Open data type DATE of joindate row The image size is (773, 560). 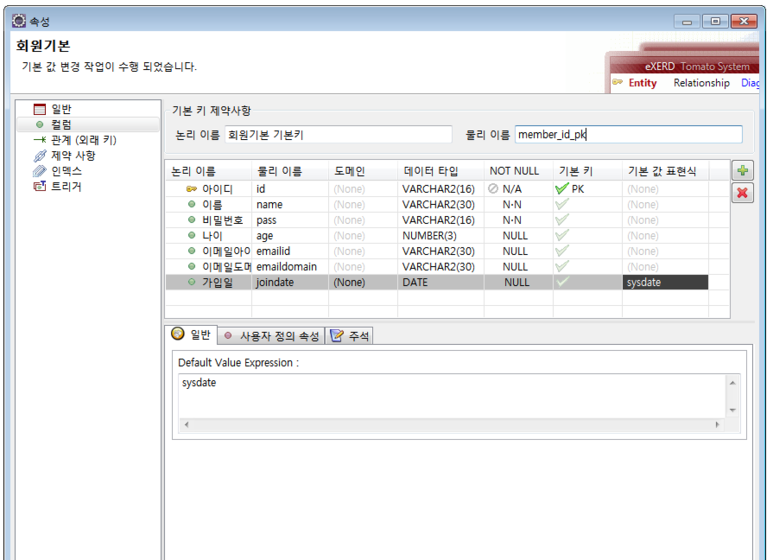[x=441, y=282]
